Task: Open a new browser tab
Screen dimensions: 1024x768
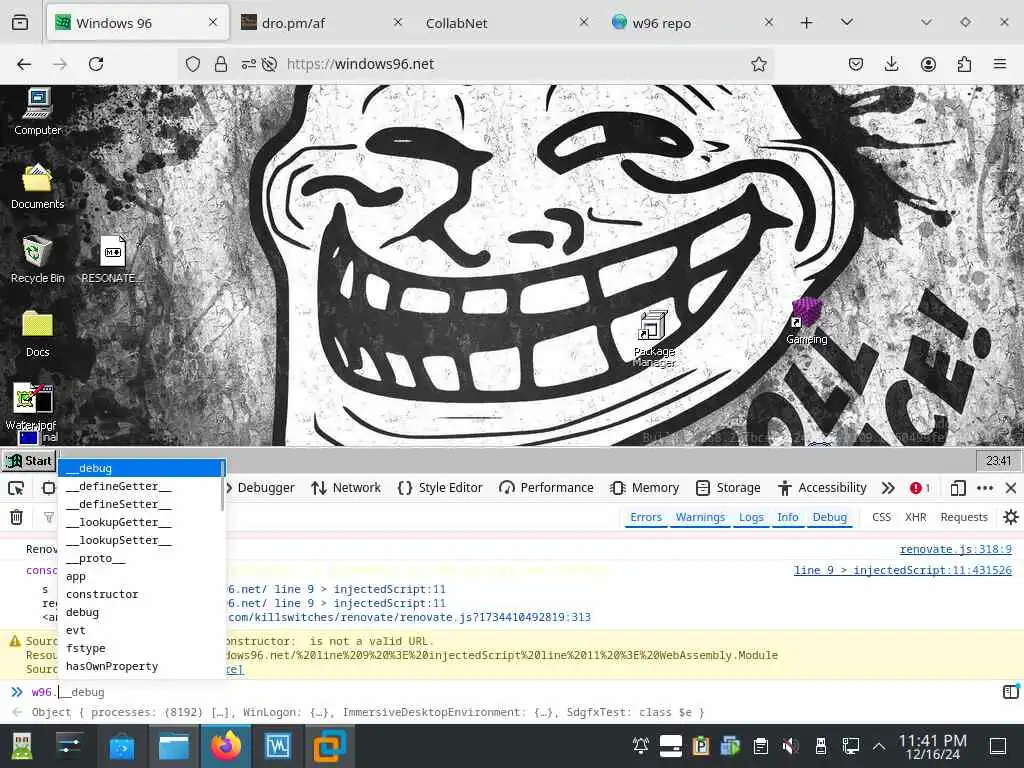Action: click(807, 23)
